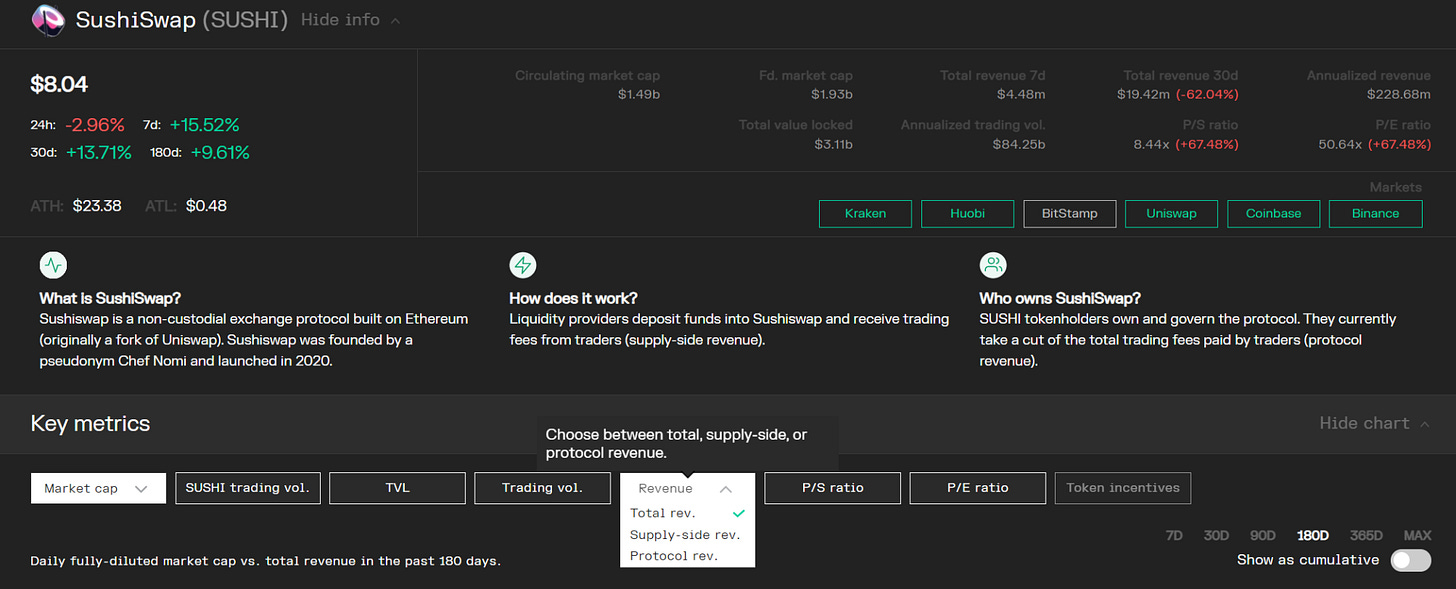Image resolution: width=1456 pixels, height=589 pixels.
Task: Click Fd. market cap value $1.93b
Action: 831,95
